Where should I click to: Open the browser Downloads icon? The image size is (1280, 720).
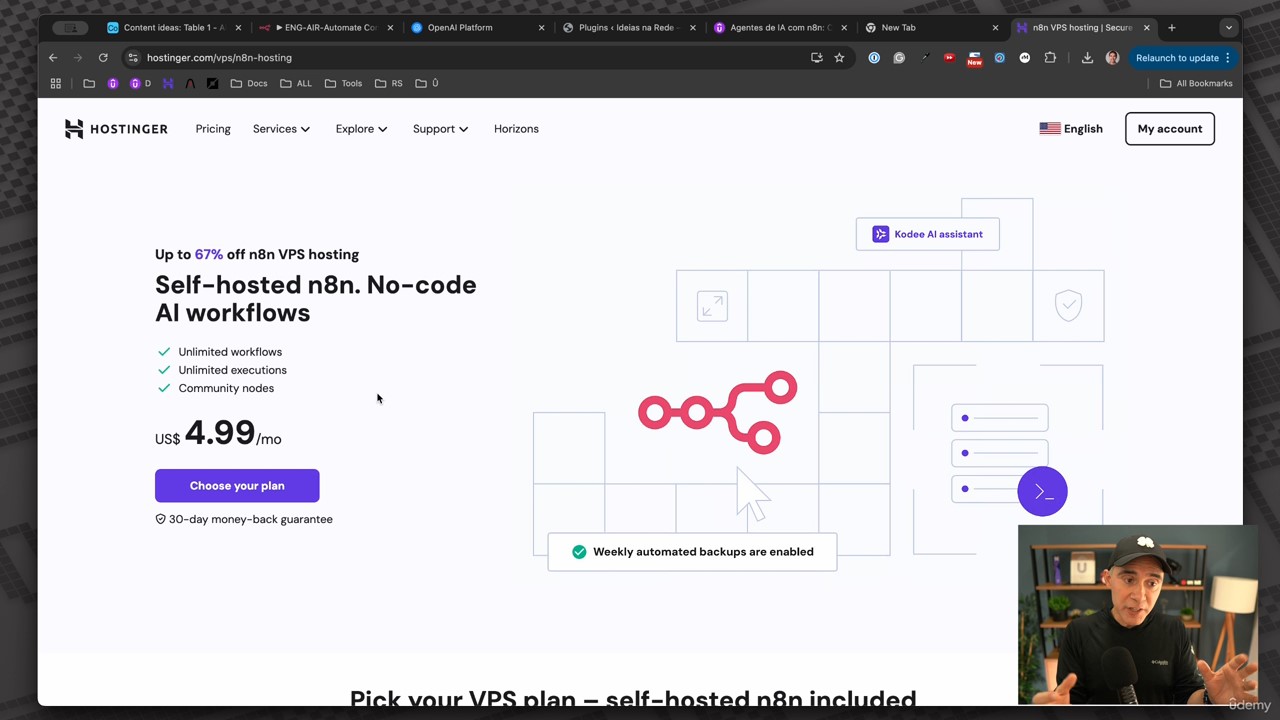pos(1087,58)
